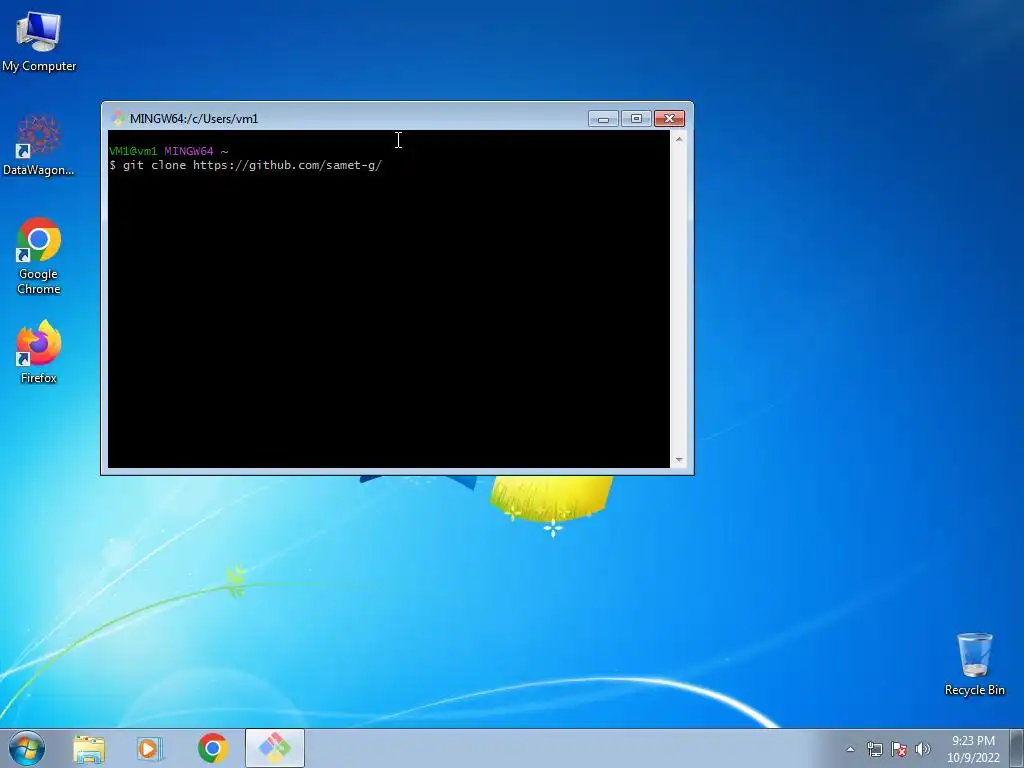Open Chrome from the taskbar
Screen dimensions: 1024x768
point(212,748)
